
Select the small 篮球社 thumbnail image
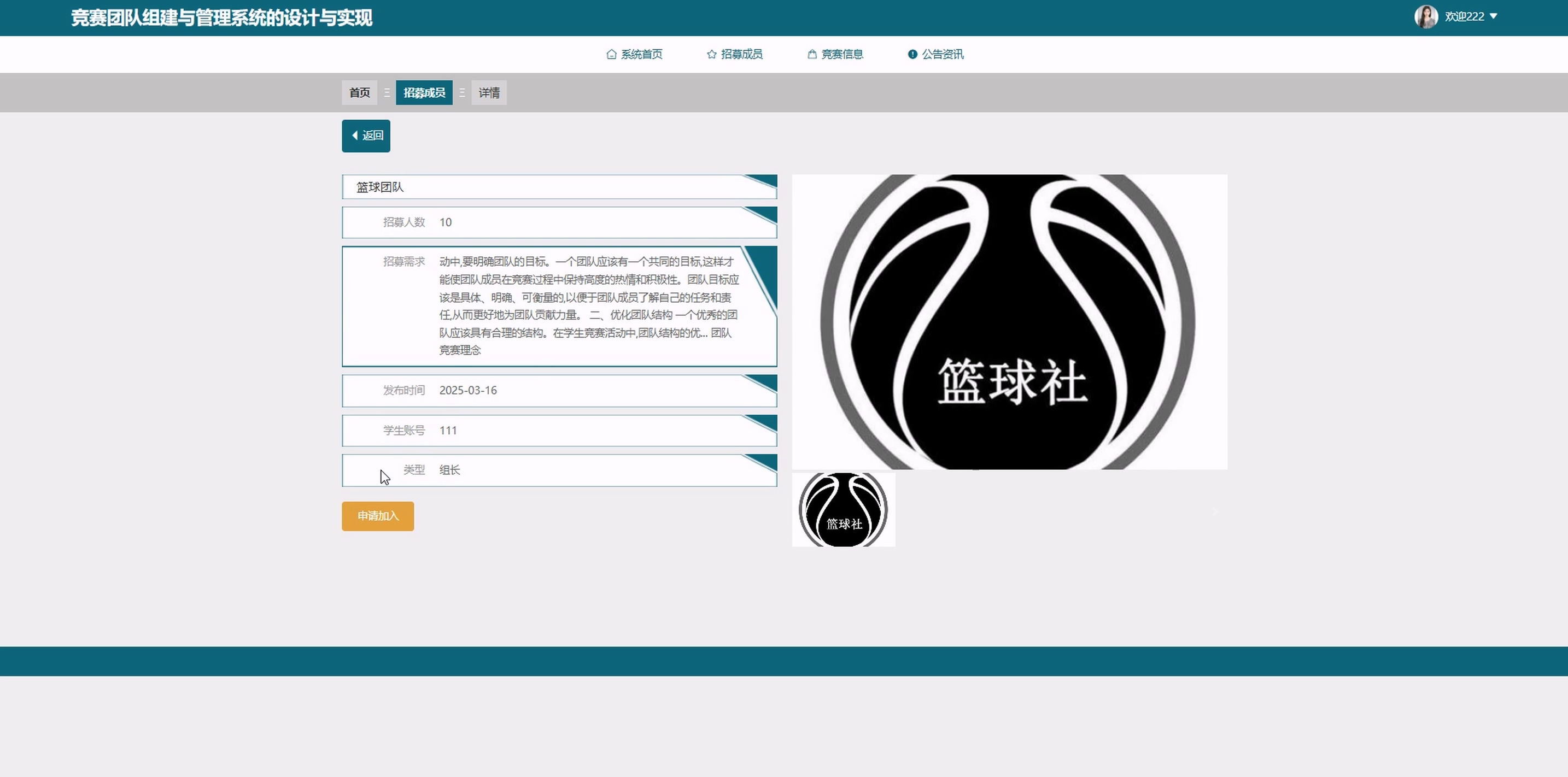[x=843, y=510]
